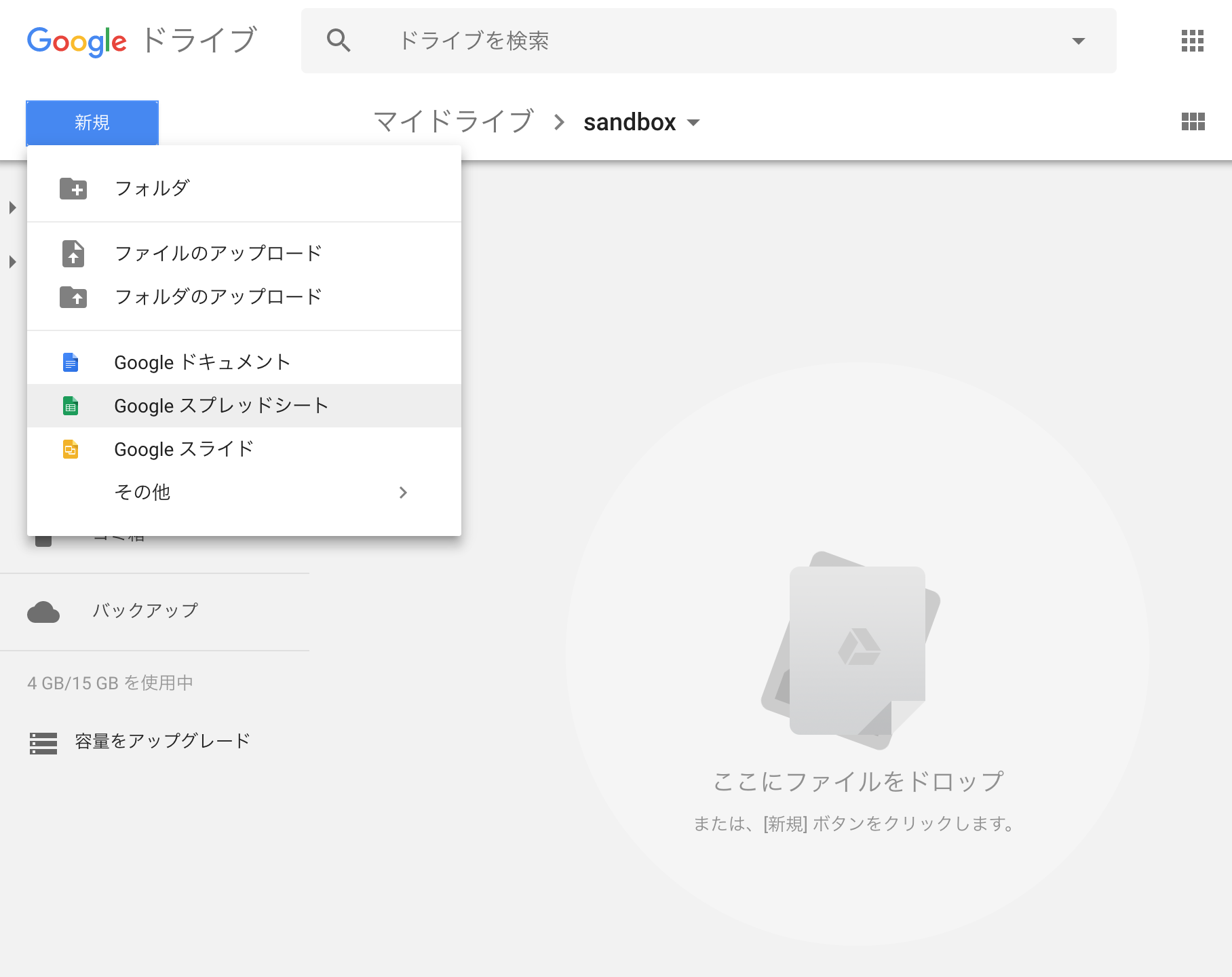1232x977 pixels.
Task: Open その他 menu entry
Action: [244, 493]
